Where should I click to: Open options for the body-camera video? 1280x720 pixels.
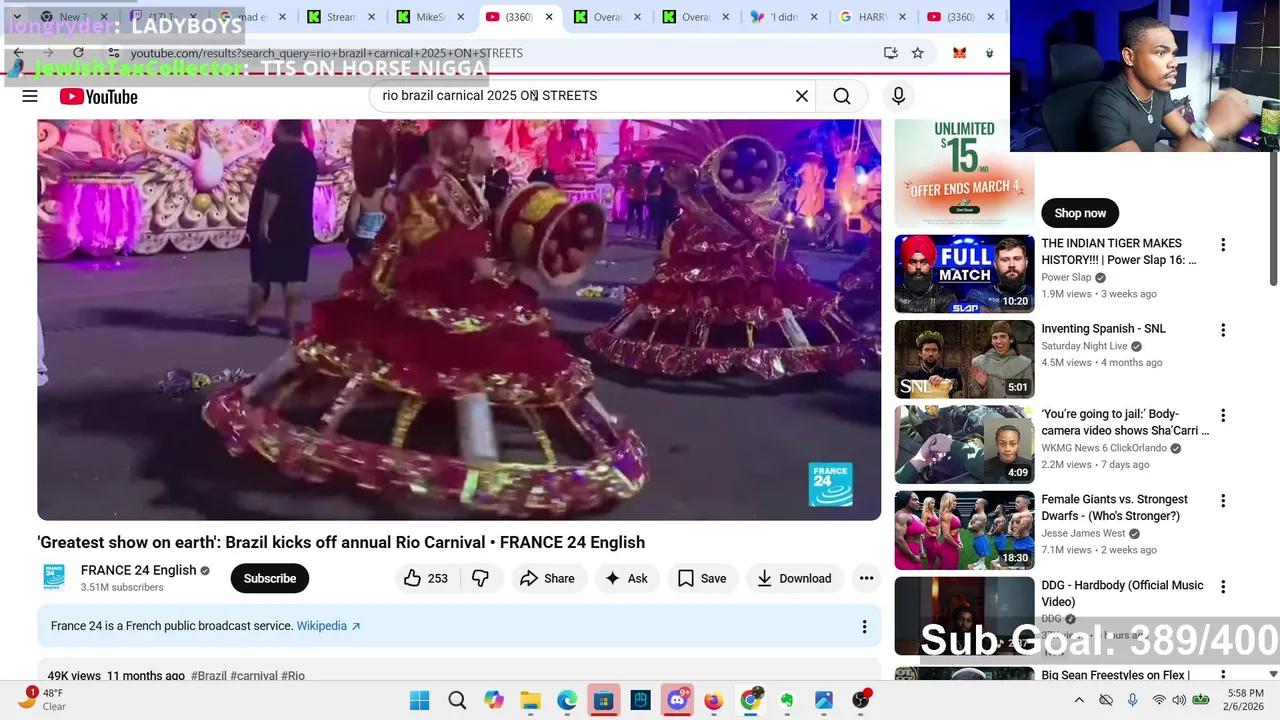[x=1222, y=415]
